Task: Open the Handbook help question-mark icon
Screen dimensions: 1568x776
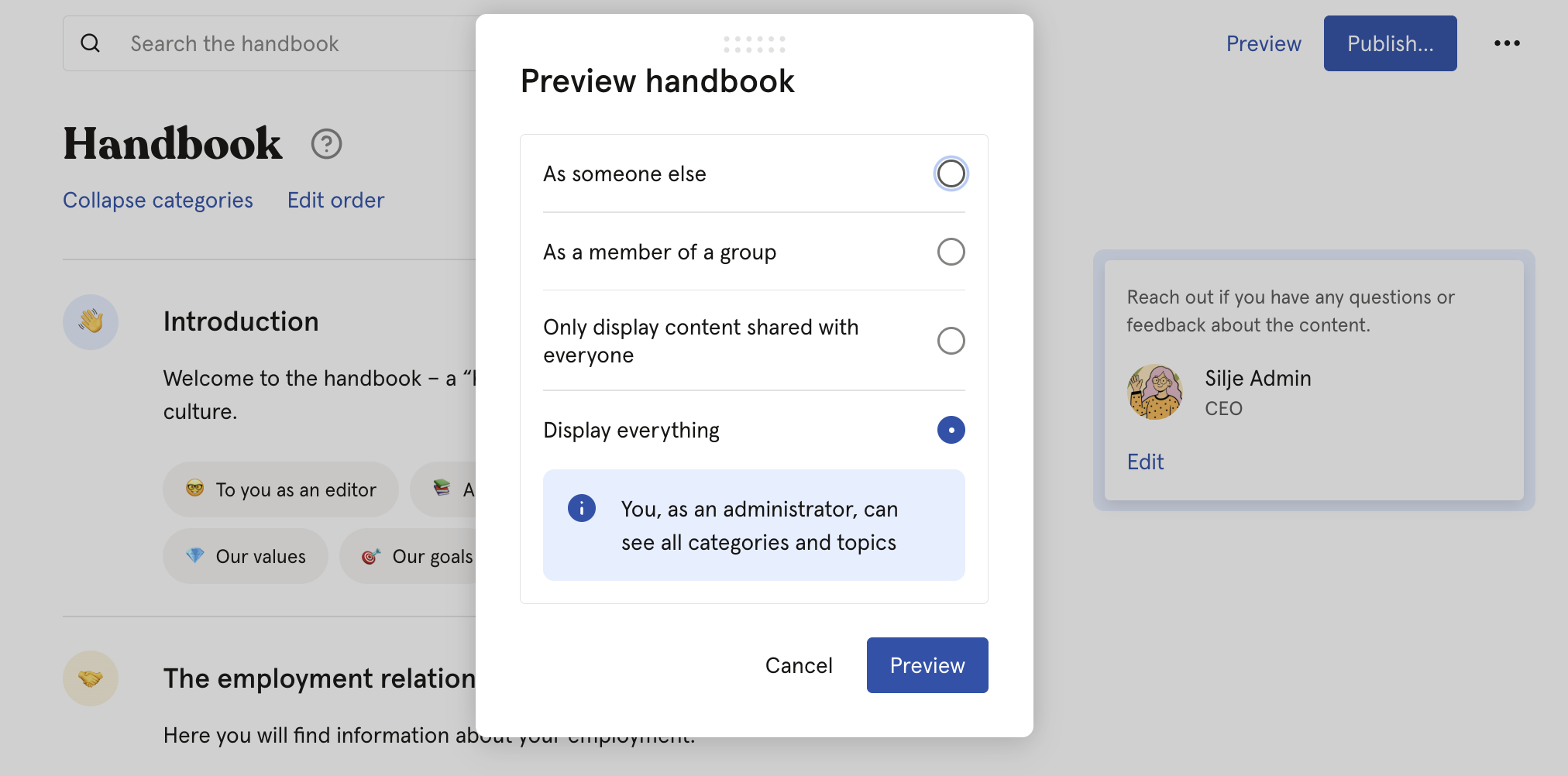Action: pyautogui.click(x=326, y=144)
